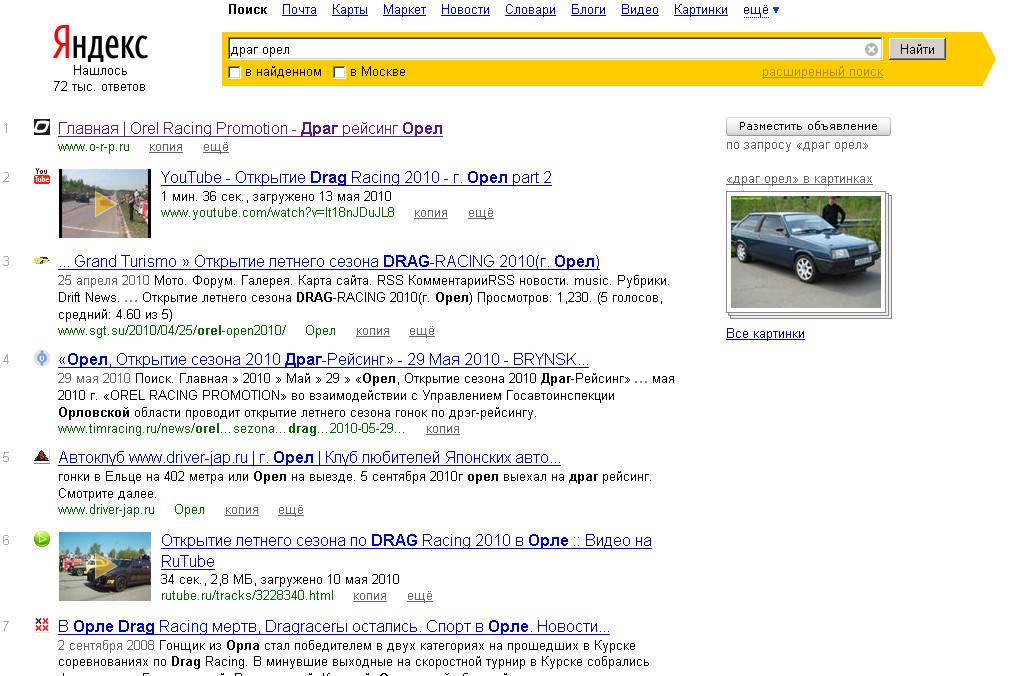
Task: Switch to Карты tab
Action: (350, 10)
